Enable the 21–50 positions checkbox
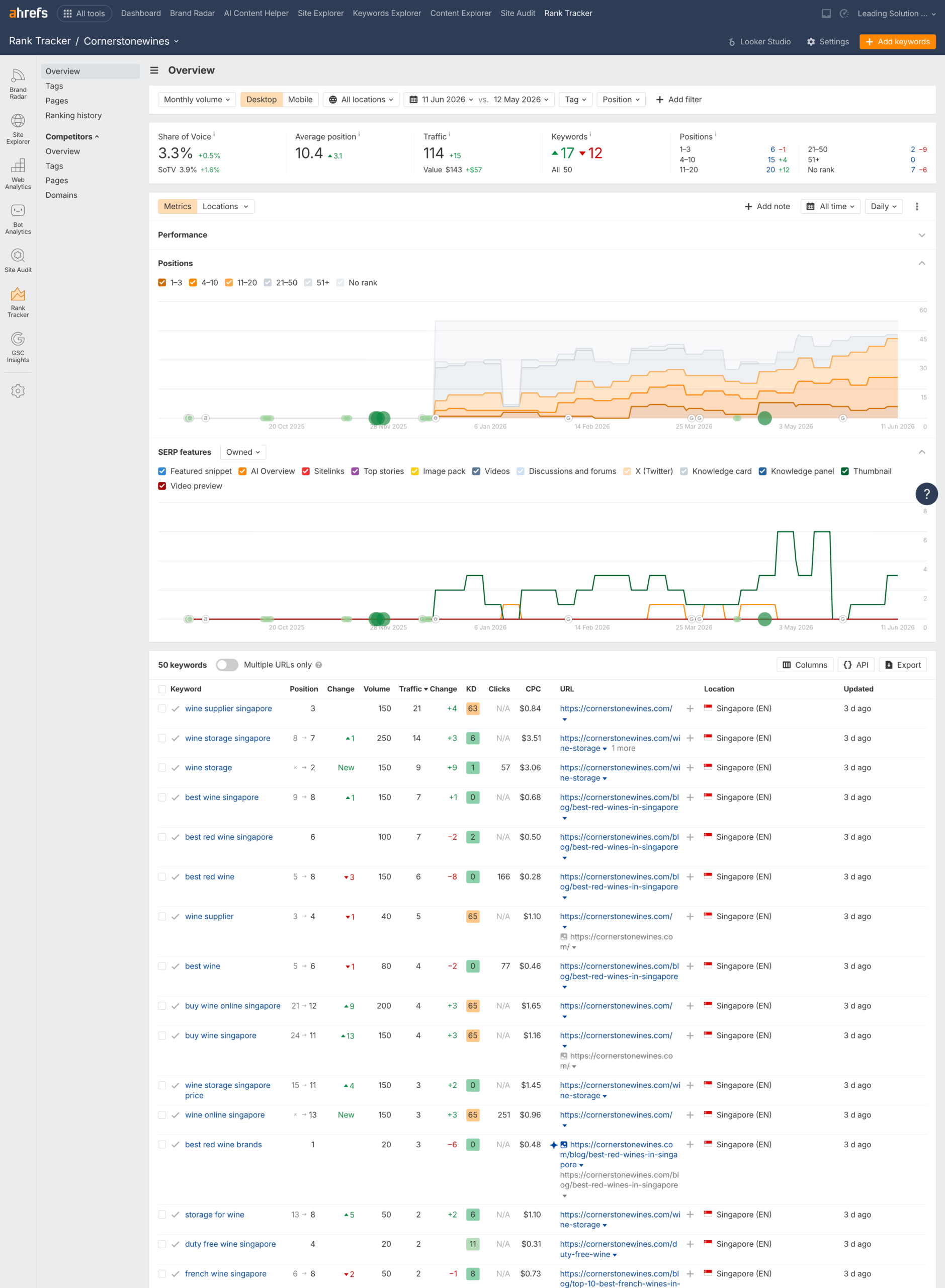 pos(268,283)
